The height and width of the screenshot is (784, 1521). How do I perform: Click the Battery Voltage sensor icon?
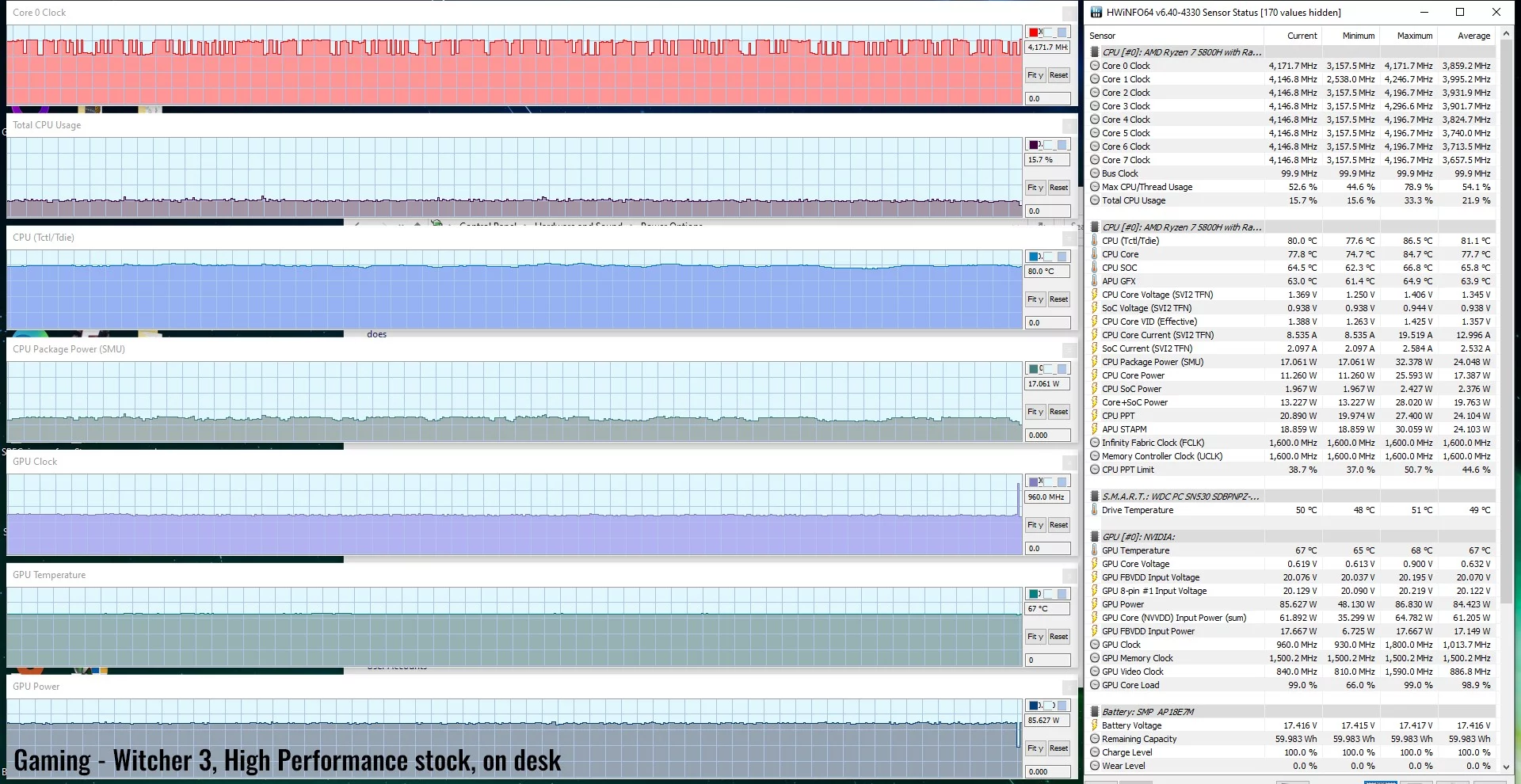(1093, 725)
